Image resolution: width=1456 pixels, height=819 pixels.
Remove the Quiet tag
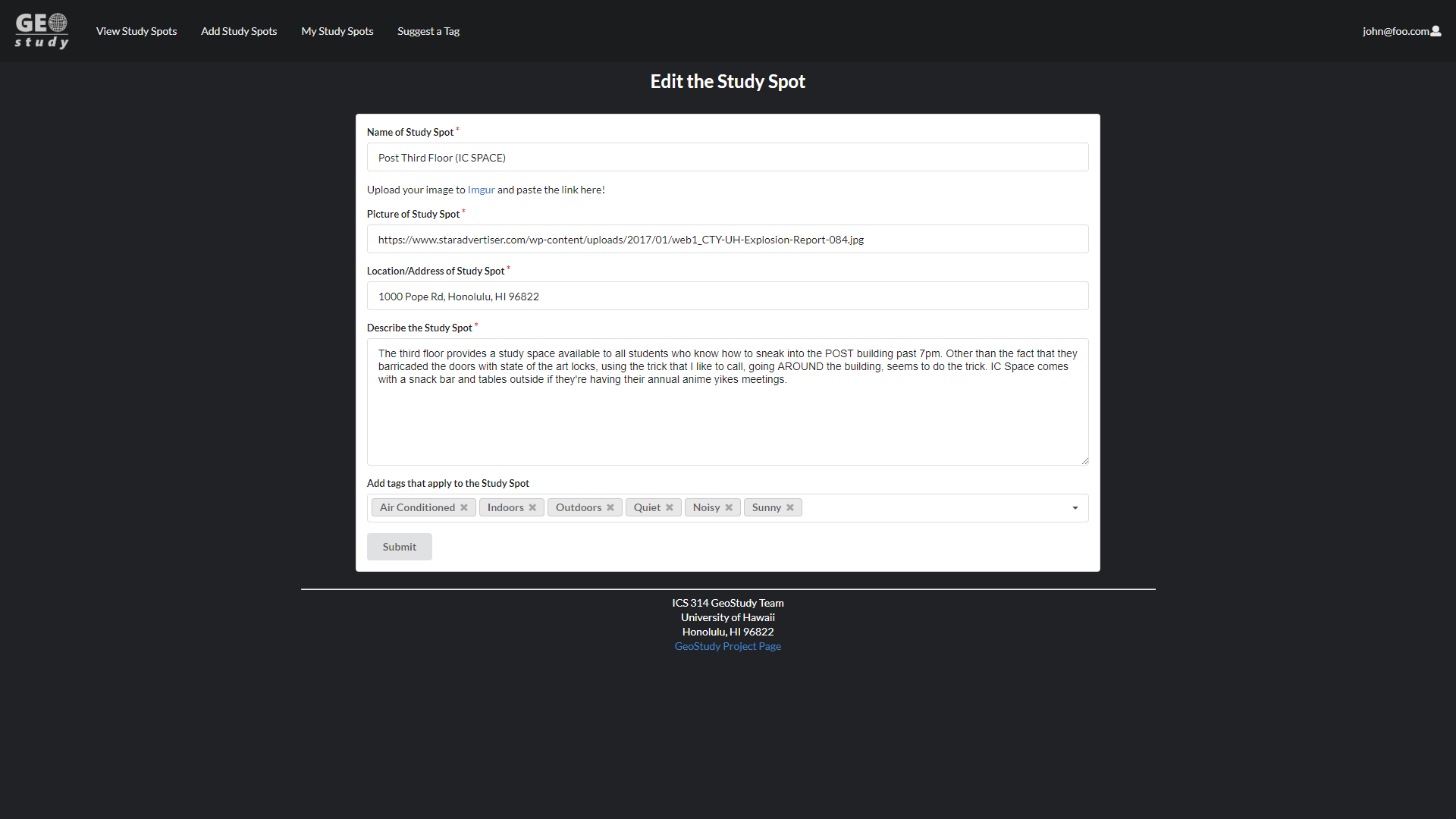pyautogui.click(x=670, y=507)
